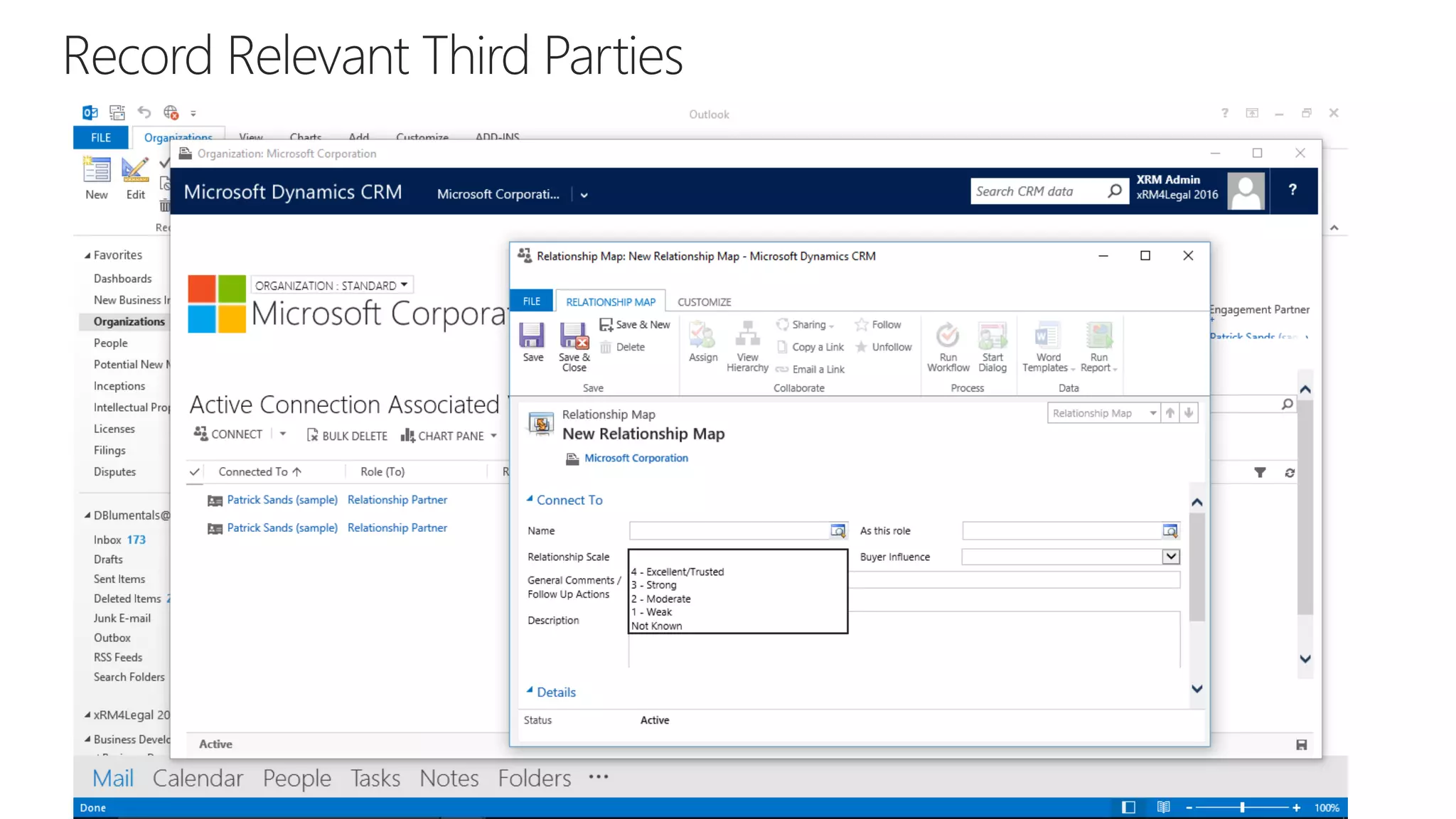This screenshot has width=1456, height=819.
Task: Open the Microsoft Corporation link
Action: click(x=636, y=459)
